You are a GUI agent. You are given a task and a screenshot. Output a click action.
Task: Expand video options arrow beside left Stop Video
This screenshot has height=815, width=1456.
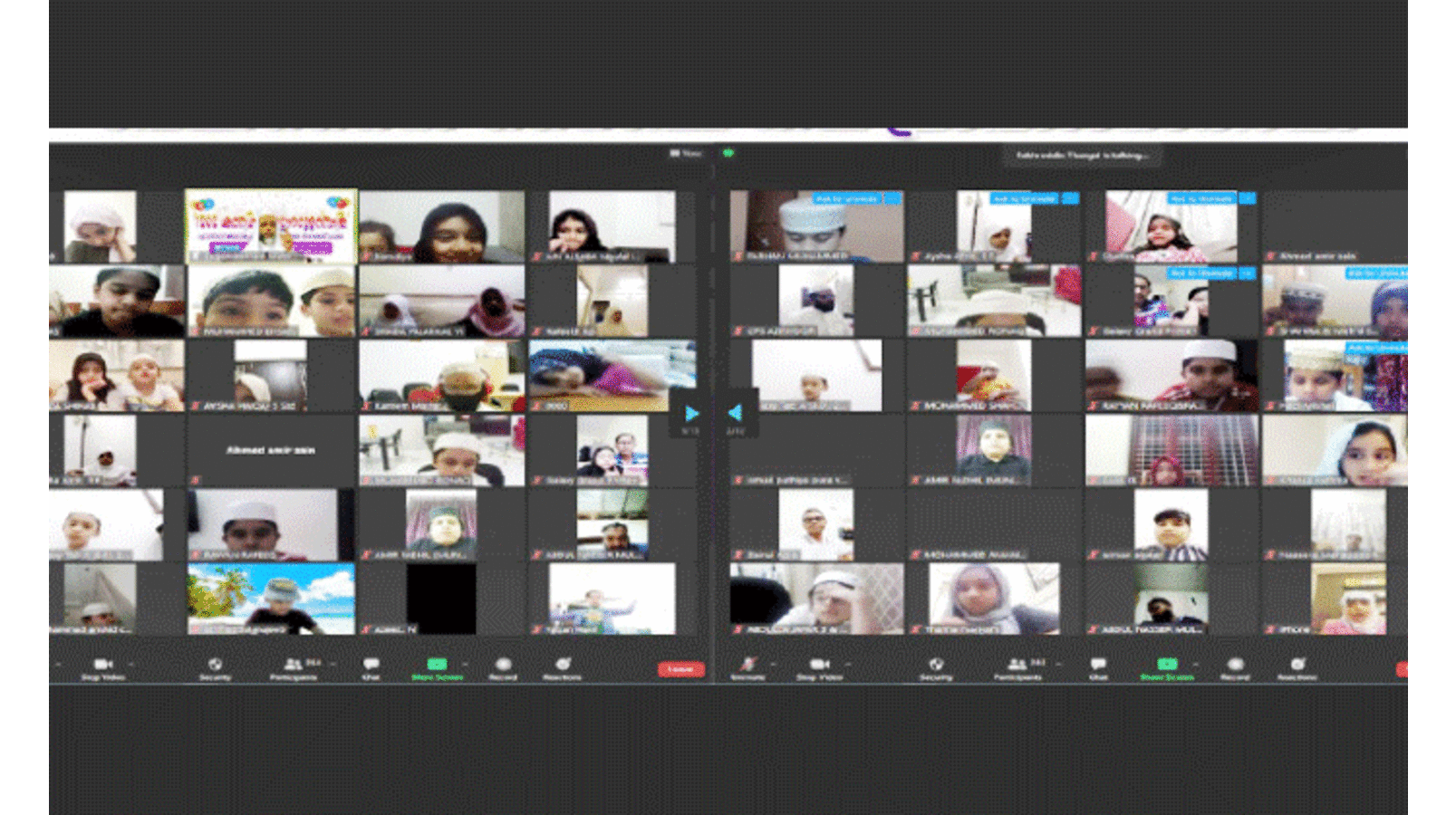pos(131,664)
